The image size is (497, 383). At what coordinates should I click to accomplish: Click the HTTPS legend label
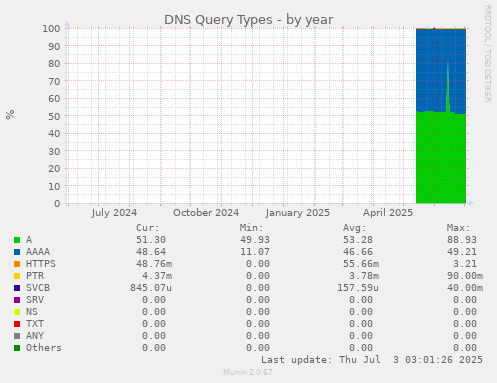tap(41, 264)
